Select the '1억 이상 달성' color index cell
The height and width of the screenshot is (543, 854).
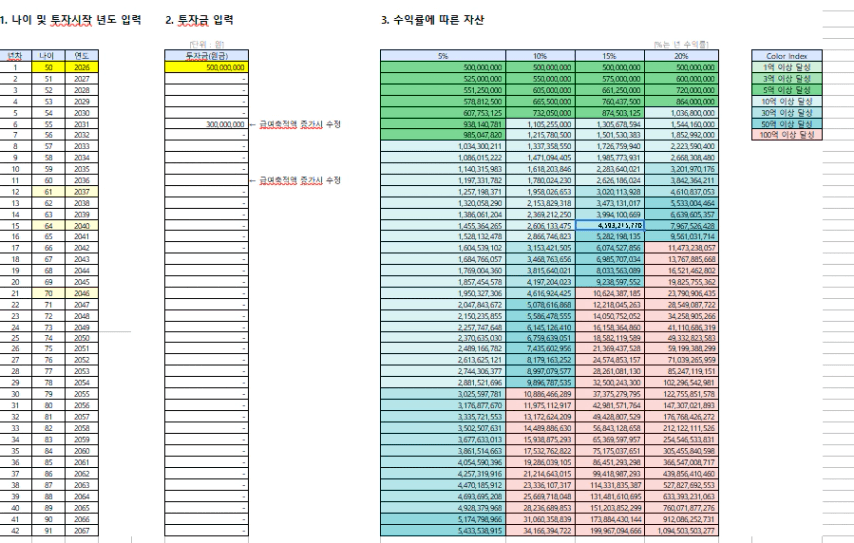pos(786,68)
